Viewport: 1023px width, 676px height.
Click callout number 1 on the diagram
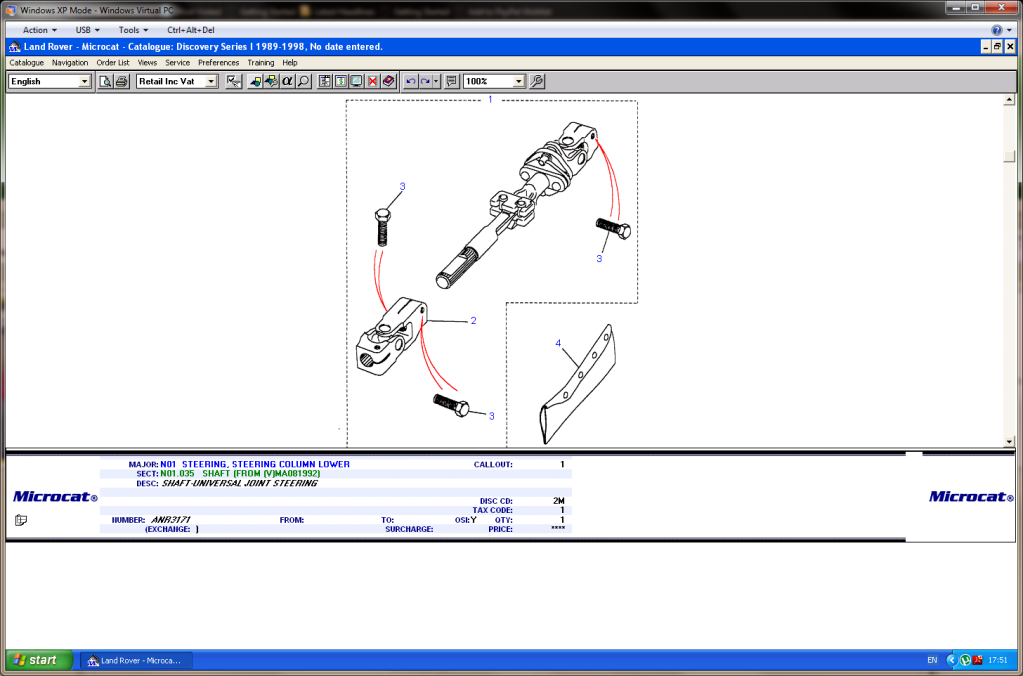[491, 99]
